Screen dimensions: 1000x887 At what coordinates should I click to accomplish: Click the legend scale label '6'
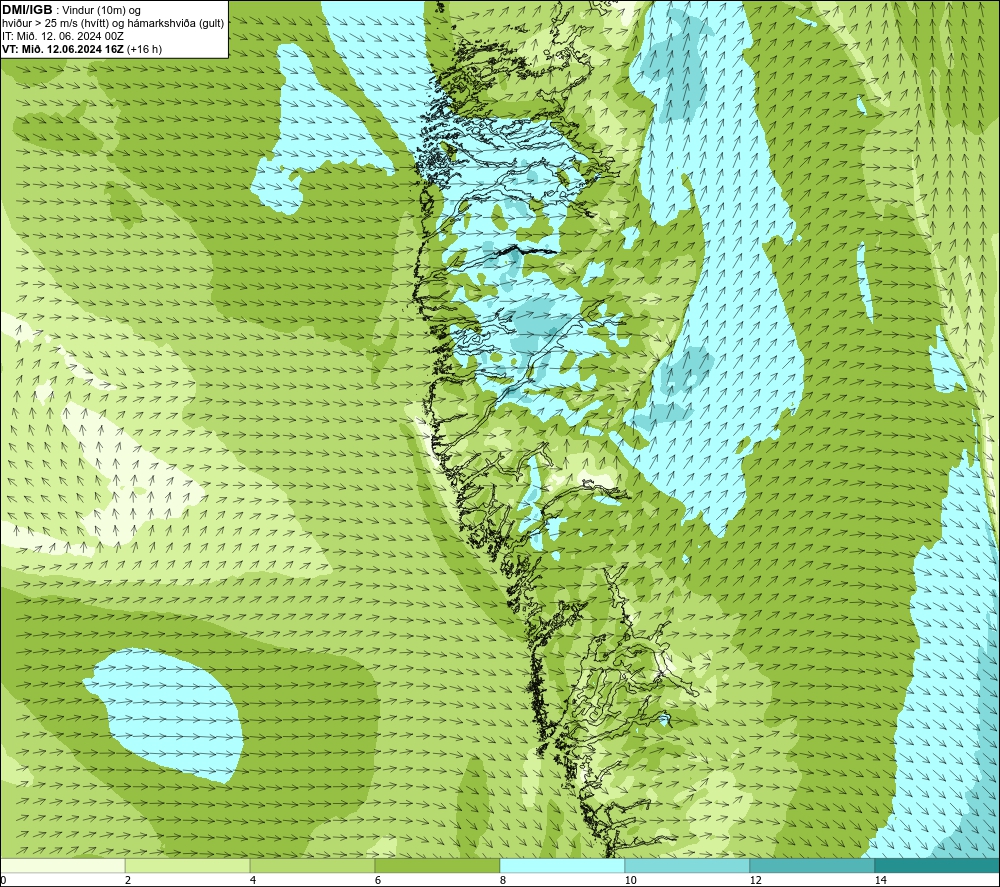pyautogui.click(x=378, y=881)
